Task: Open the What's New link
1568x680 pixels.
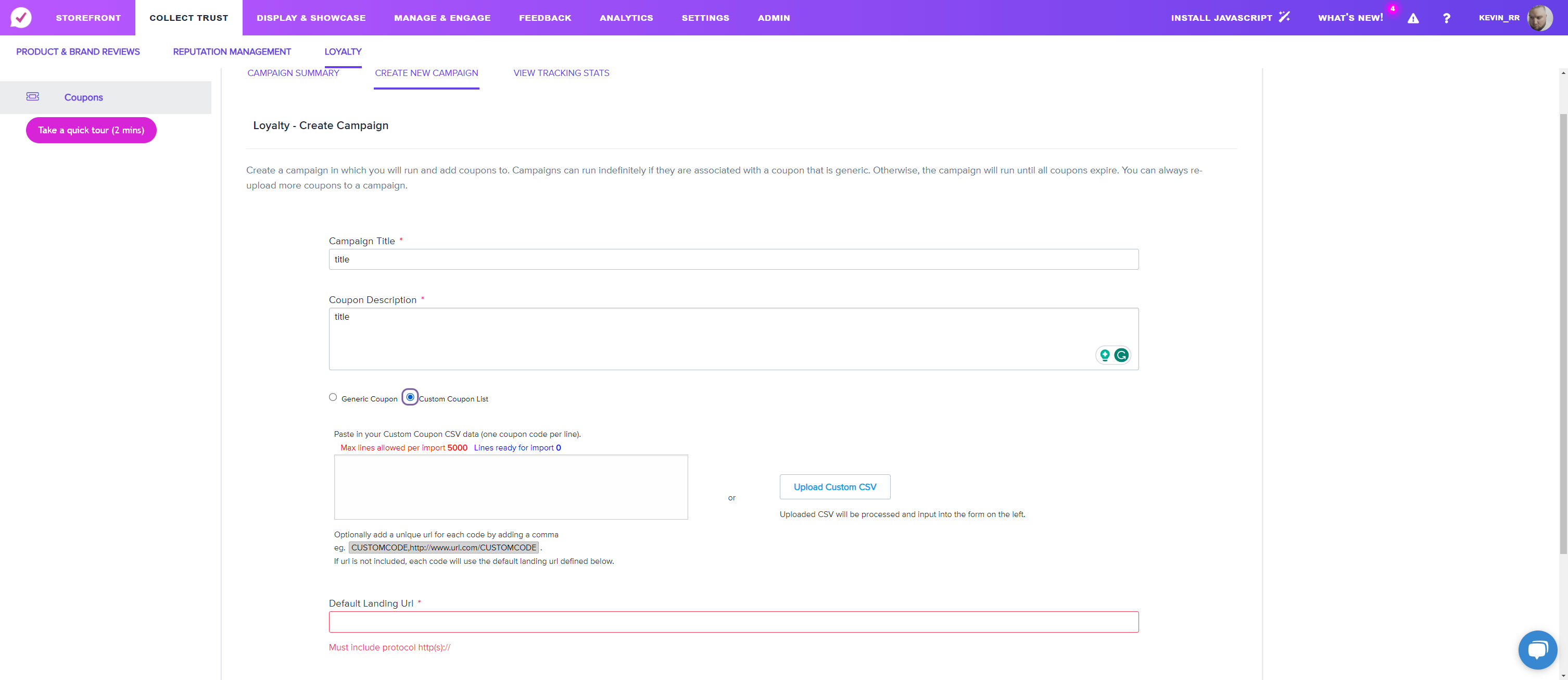Action: click(x=1351, y=18)
